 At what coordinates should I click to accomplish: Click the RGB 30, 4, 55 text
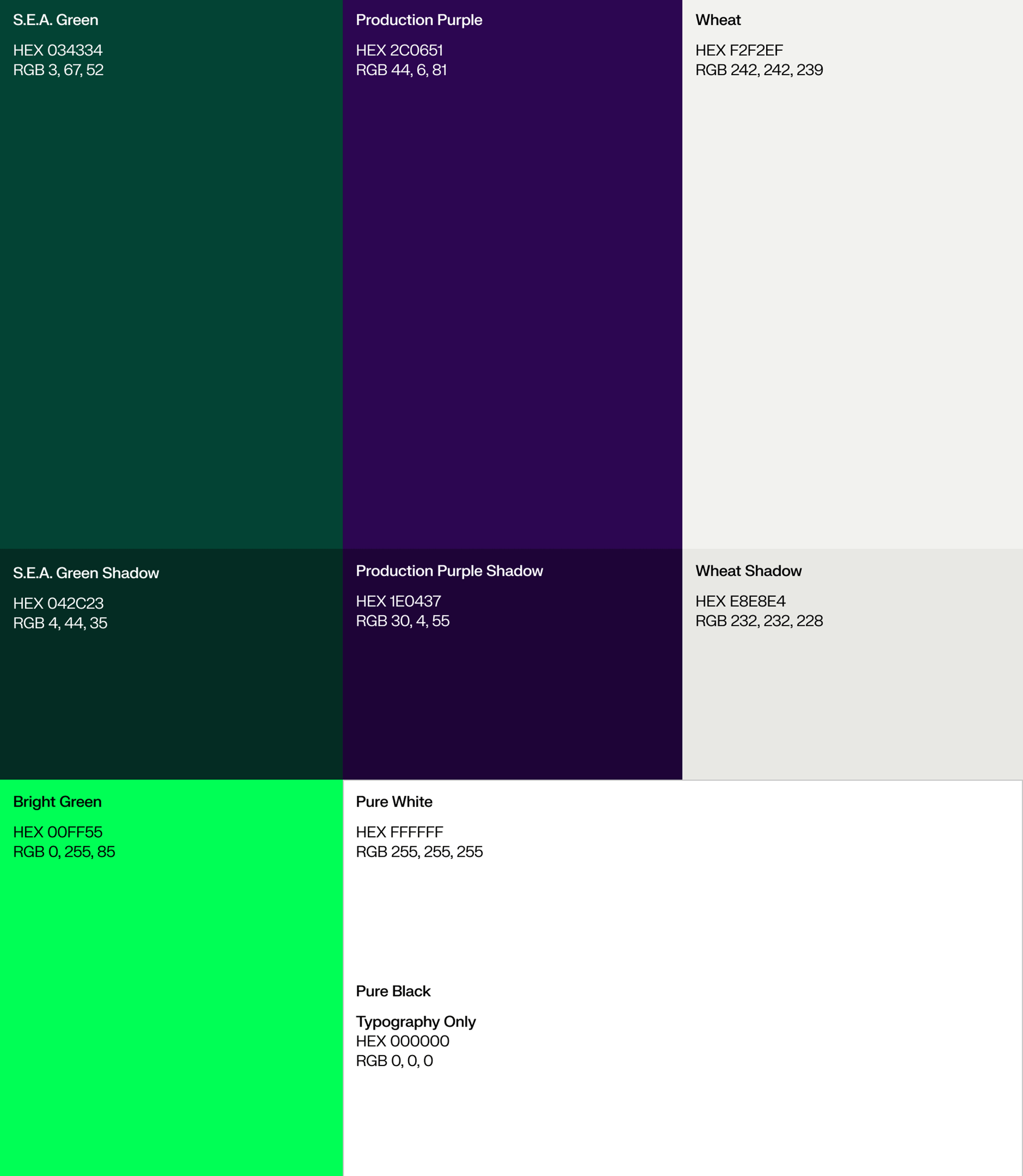(403, 621)
